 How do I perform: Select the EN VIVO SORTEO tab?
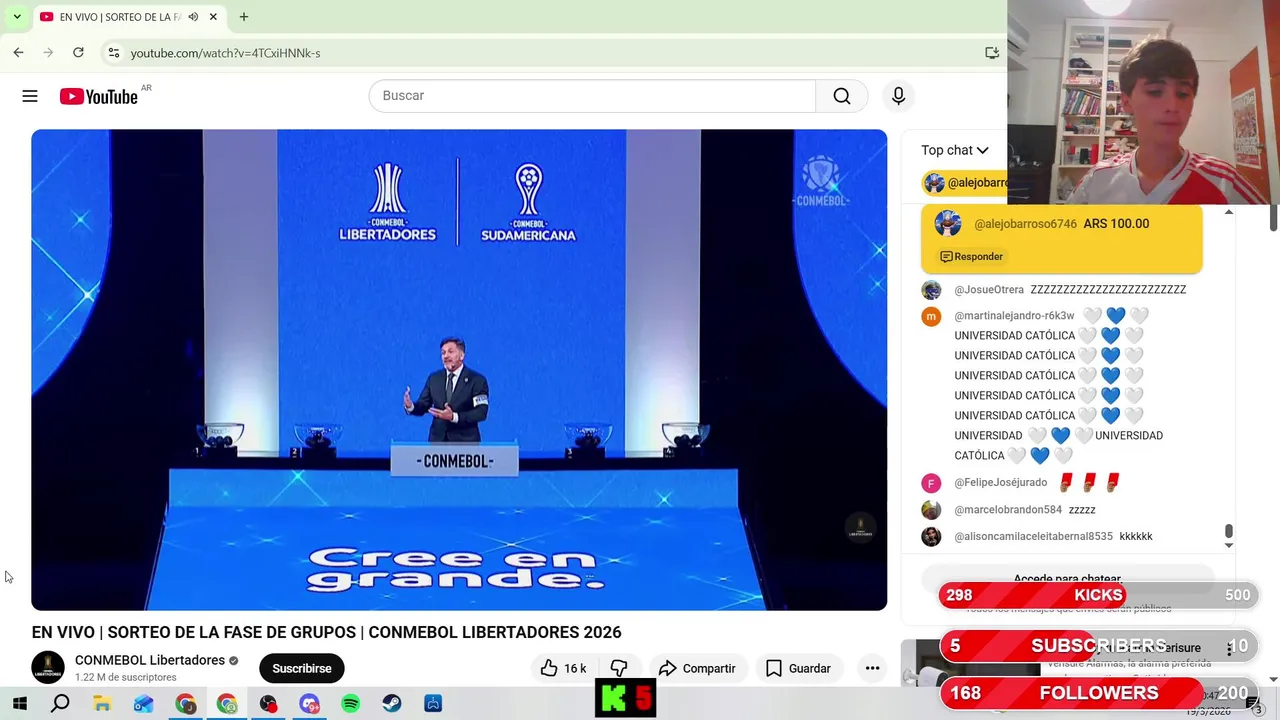pyautogui.click(x=128, y=17)
